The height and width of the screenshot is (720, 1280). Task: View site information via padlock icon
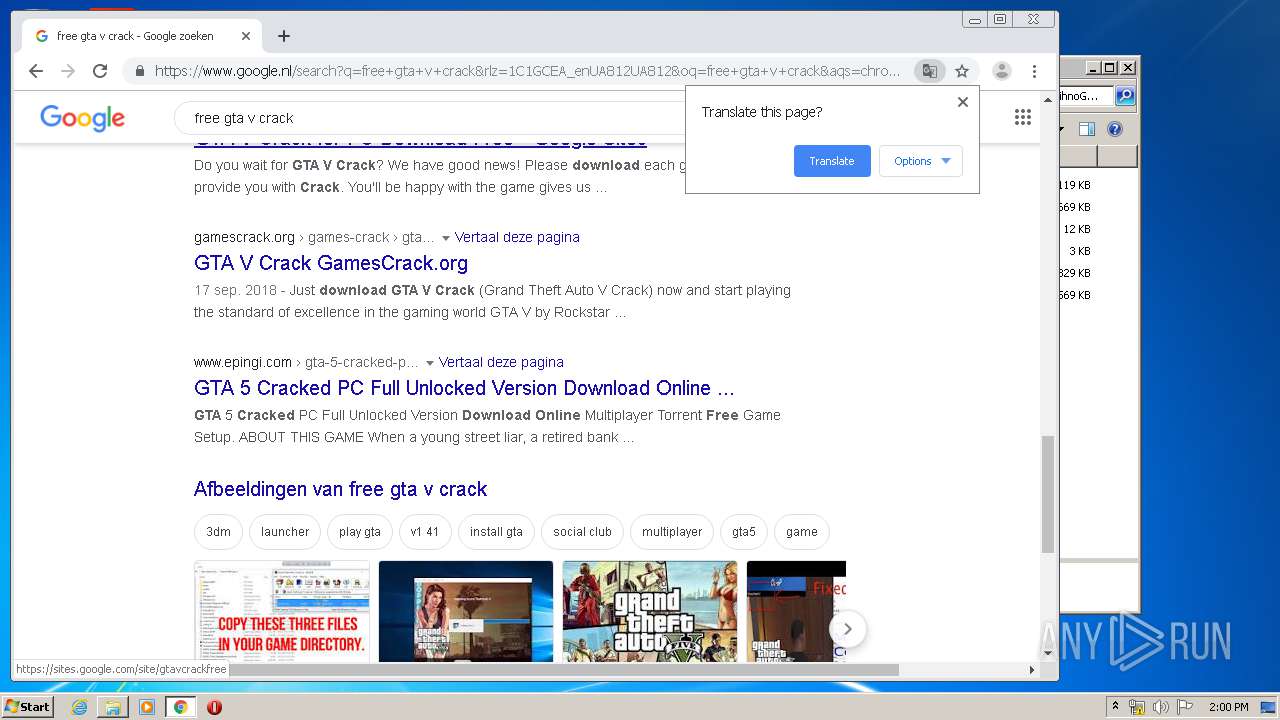(x=139, y=71)
